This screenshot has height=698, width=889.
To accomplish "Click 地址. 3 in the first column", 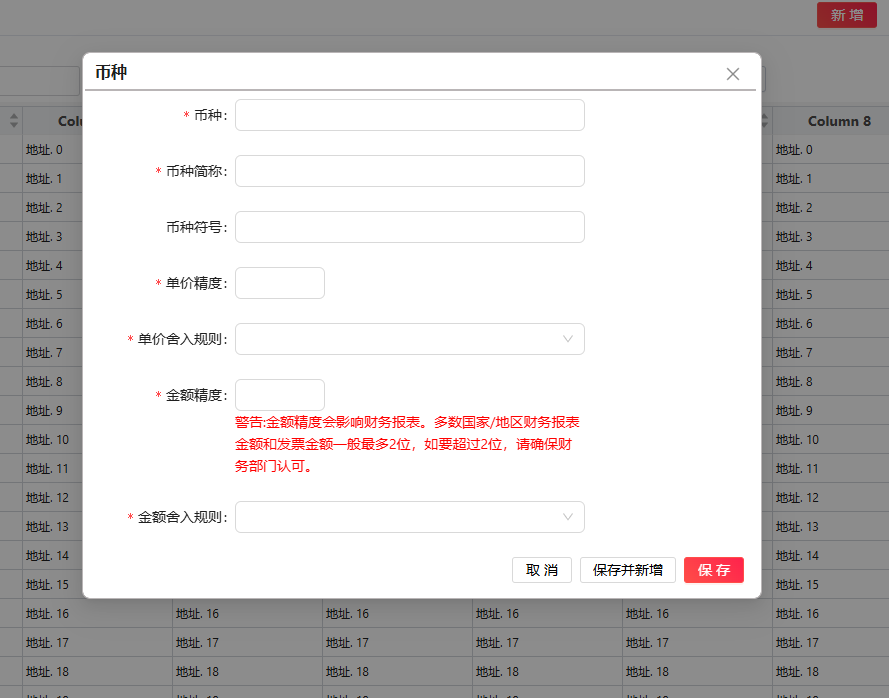I will point(44,236).
